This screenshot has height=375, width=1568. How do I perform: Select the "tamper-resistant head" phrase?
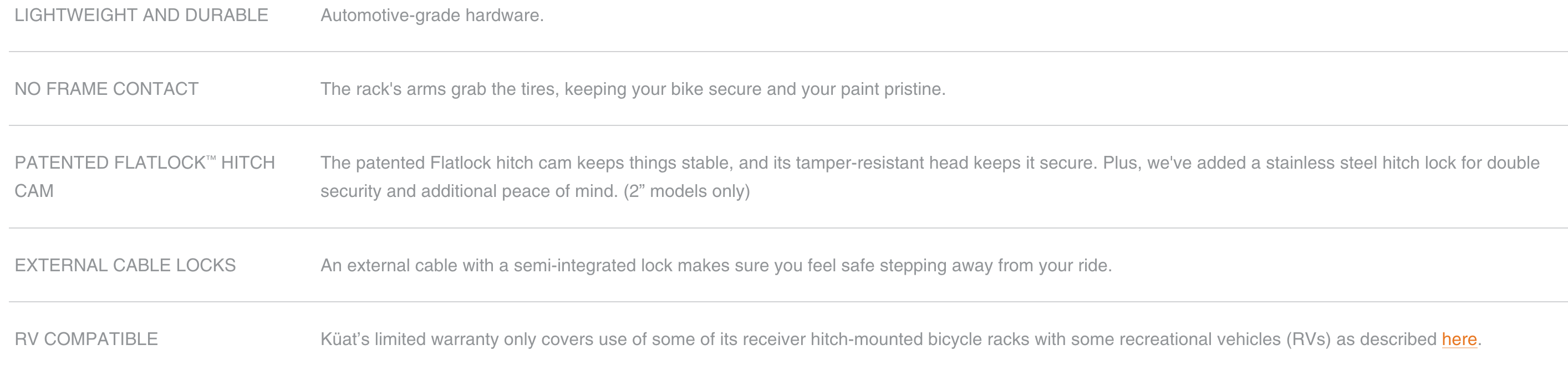click(882, 163)
